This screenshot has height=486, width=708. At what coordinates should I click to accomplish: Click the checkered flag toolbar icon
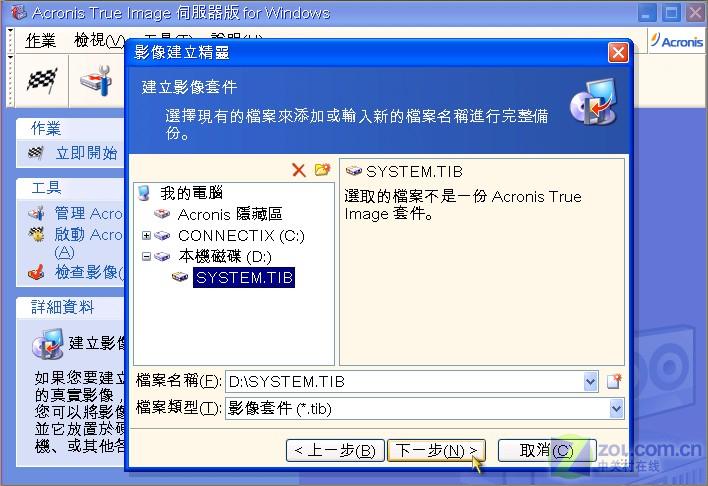[42, 80]
